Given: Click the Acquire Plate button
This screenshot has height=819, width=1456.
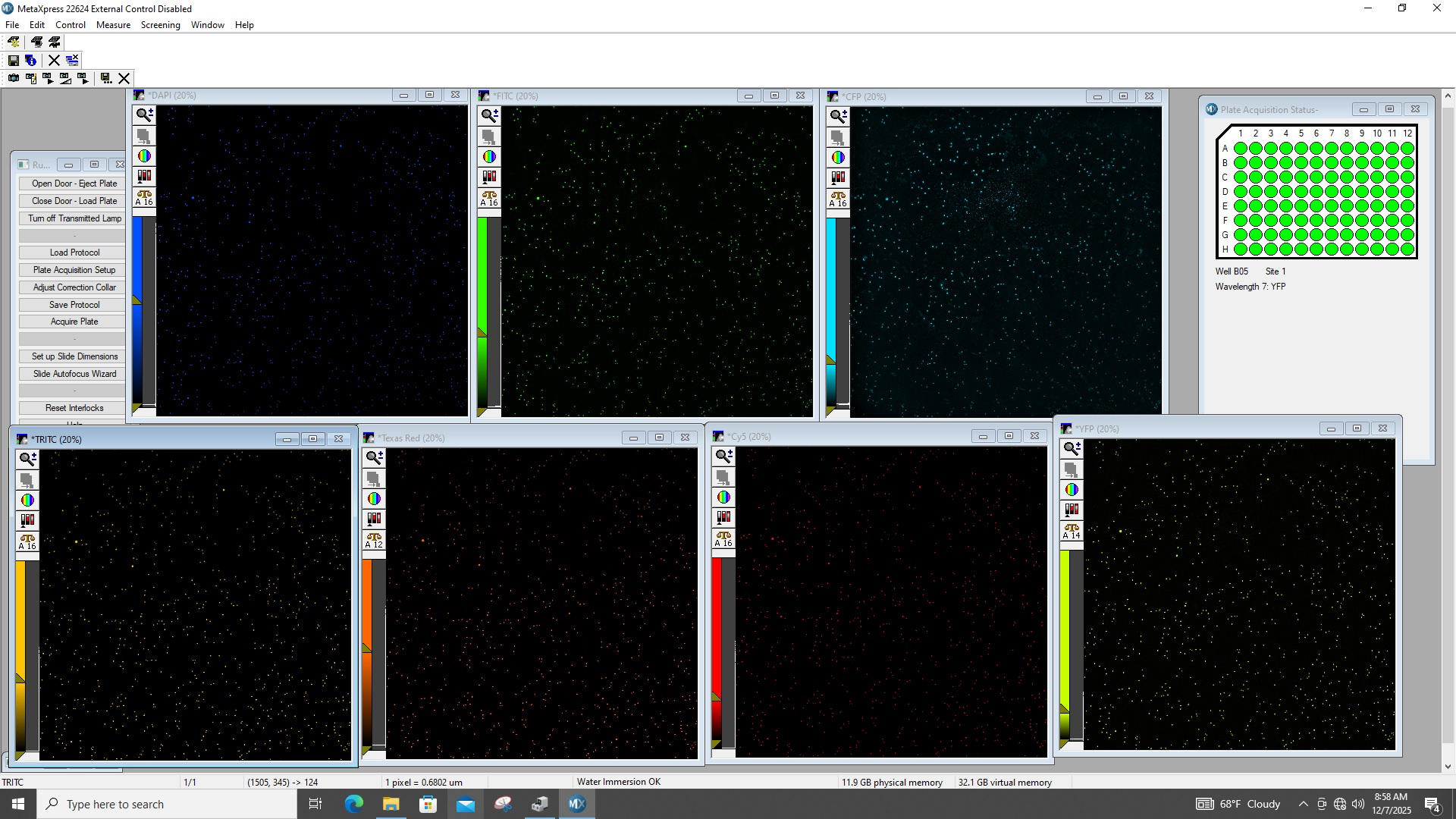Looking at the screenshot, I should pos(74,322).
